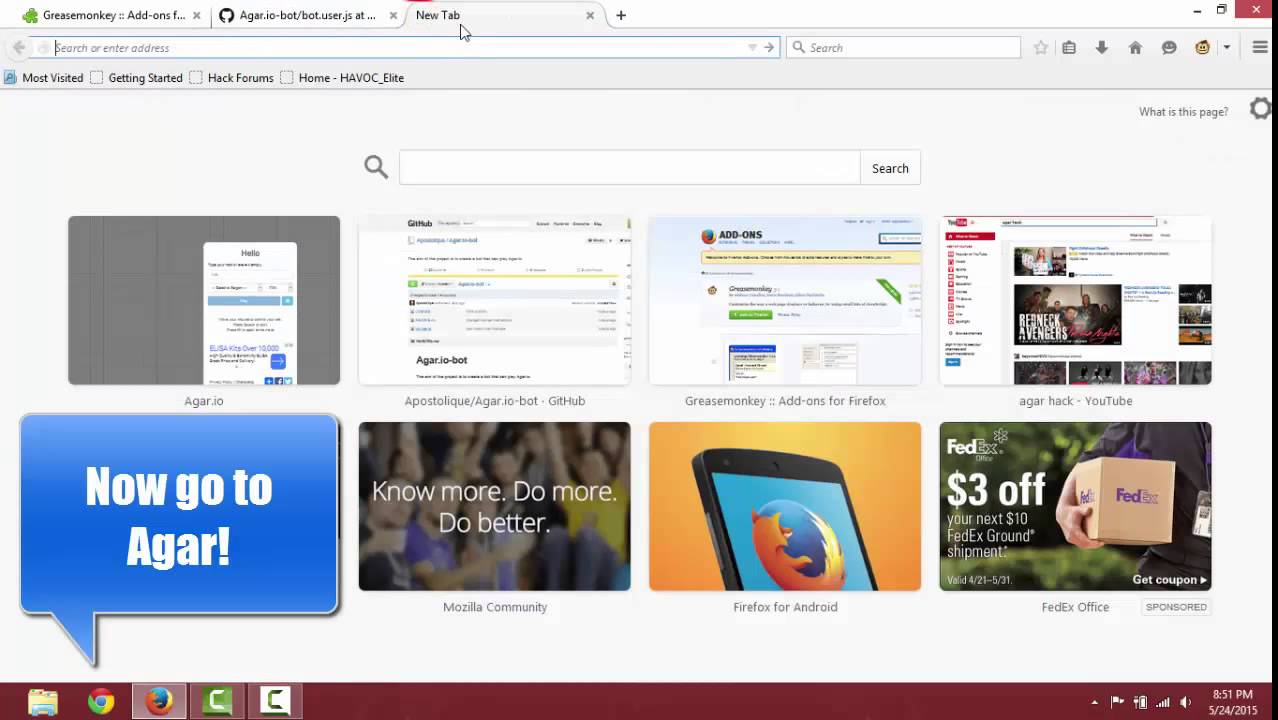
Task: Click the Search button on page
Action: 890,168
